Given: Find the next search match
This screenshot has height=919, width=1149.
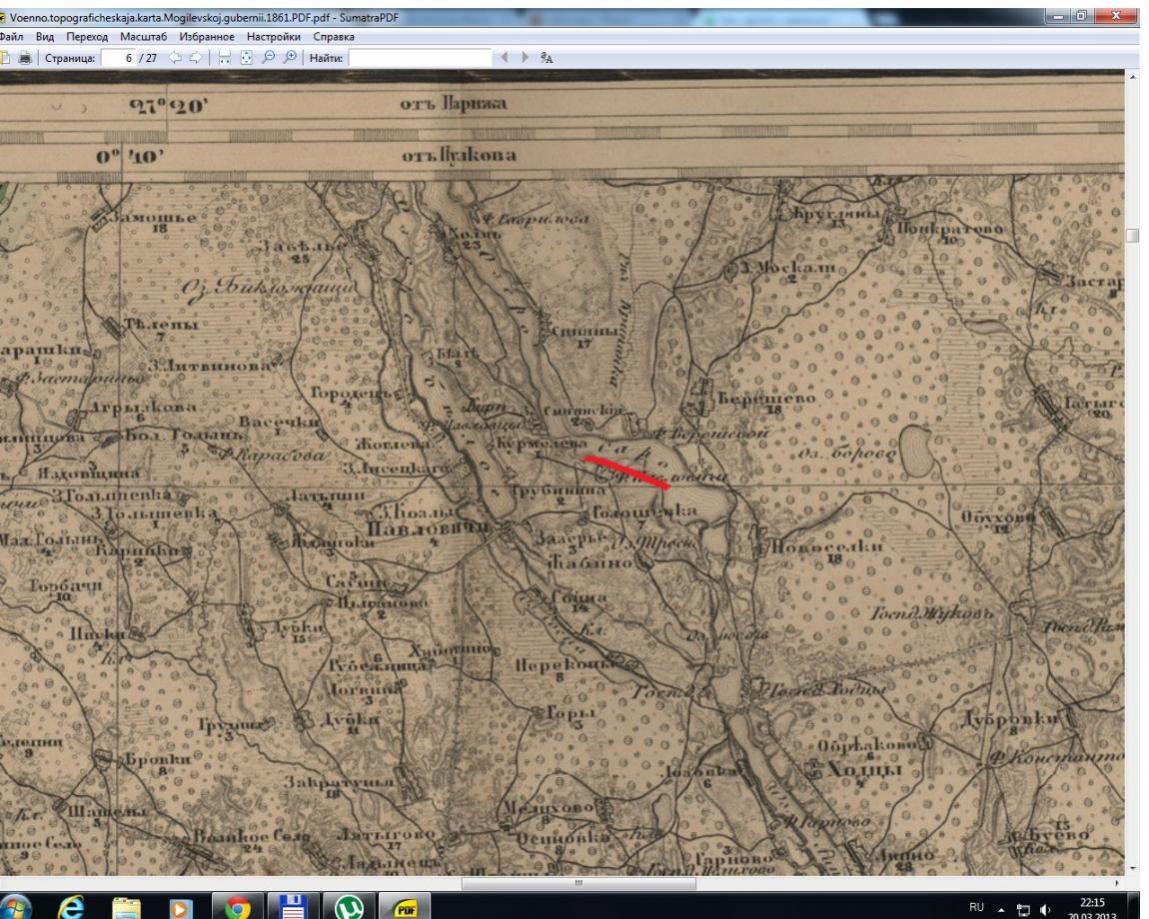Looking at the screenshot, I should 523,58.
